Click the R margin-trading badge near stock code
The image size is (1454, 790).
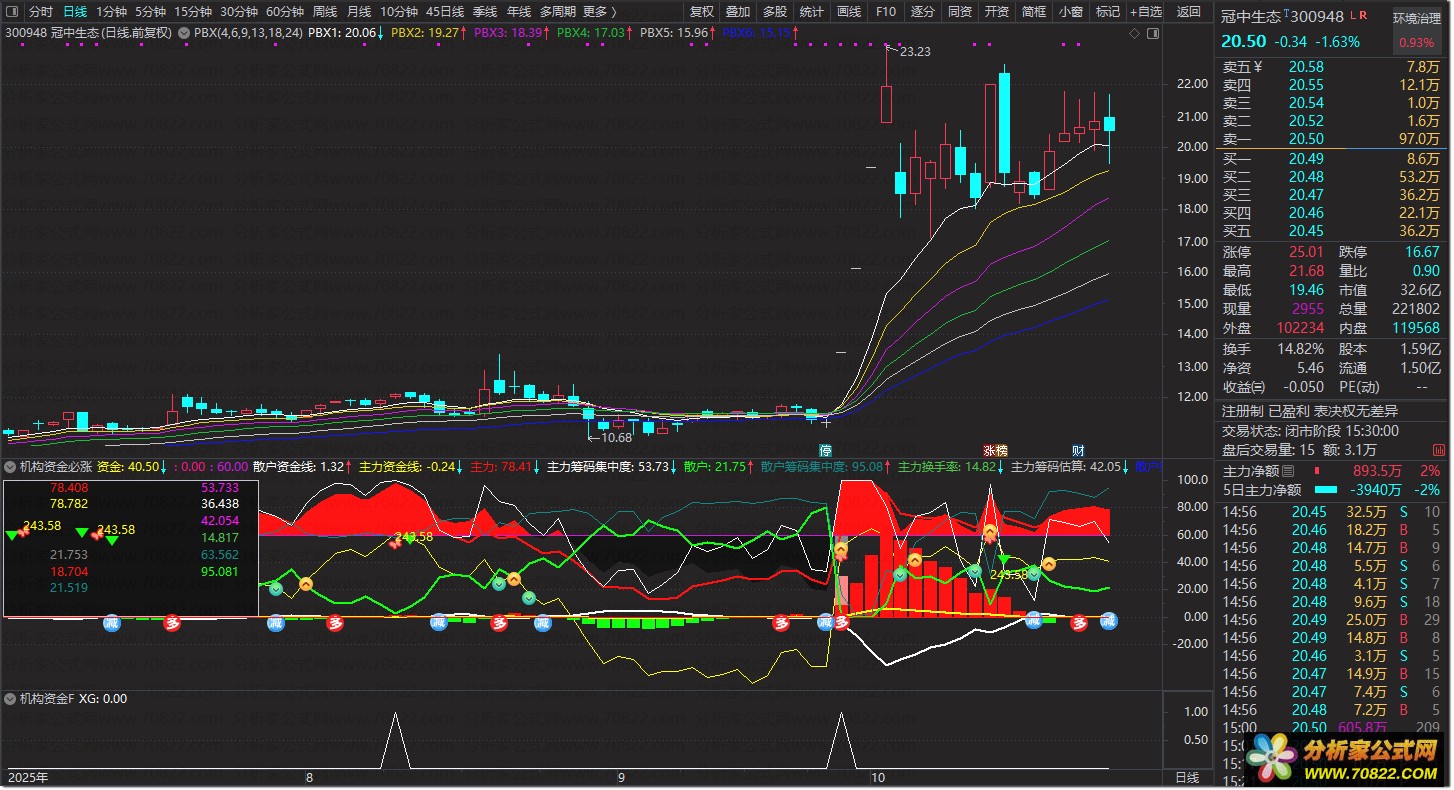click(x=1364, y=16)
